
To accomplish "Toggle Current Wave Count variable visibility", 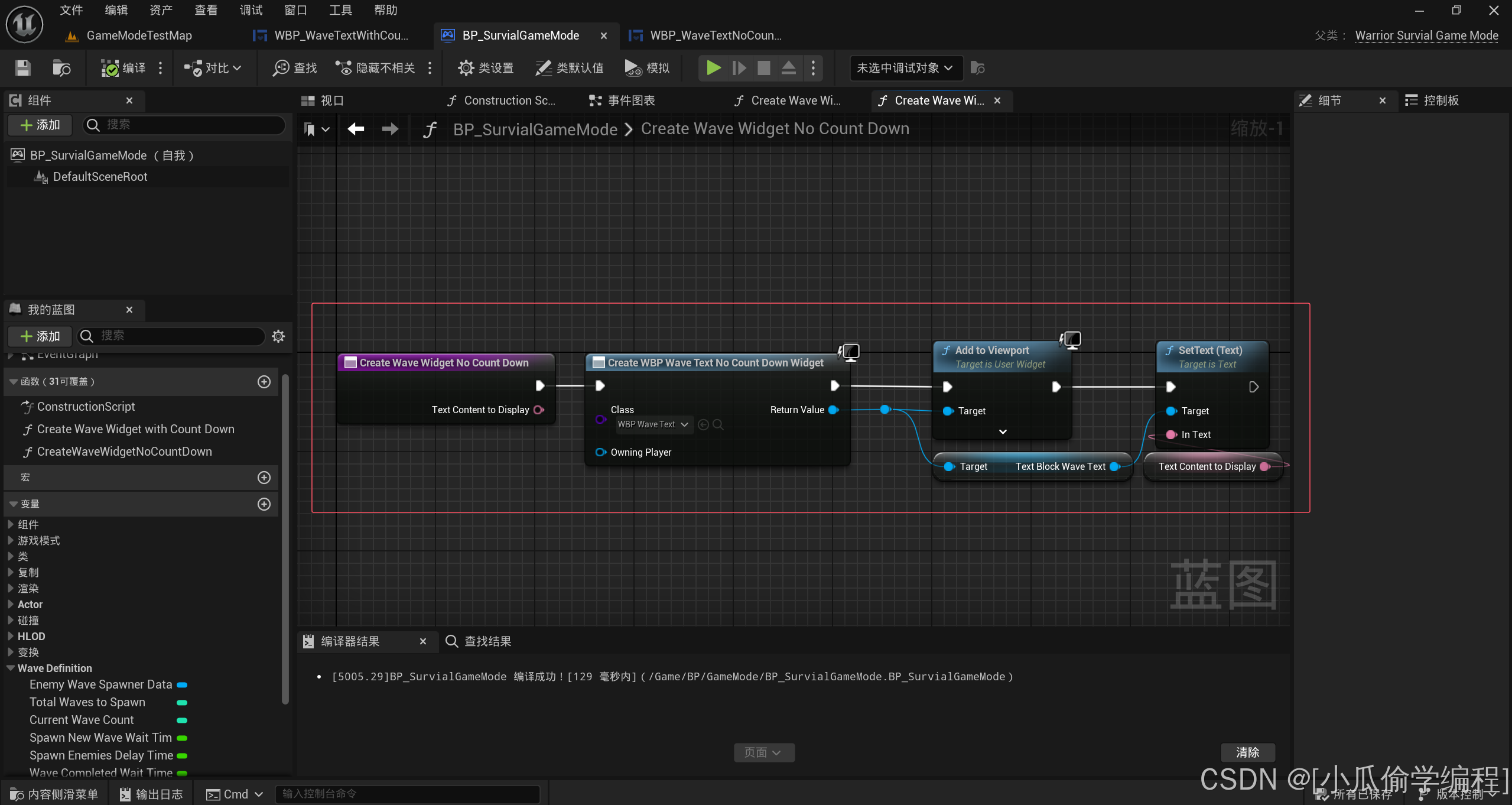I will tap(182, 720).
